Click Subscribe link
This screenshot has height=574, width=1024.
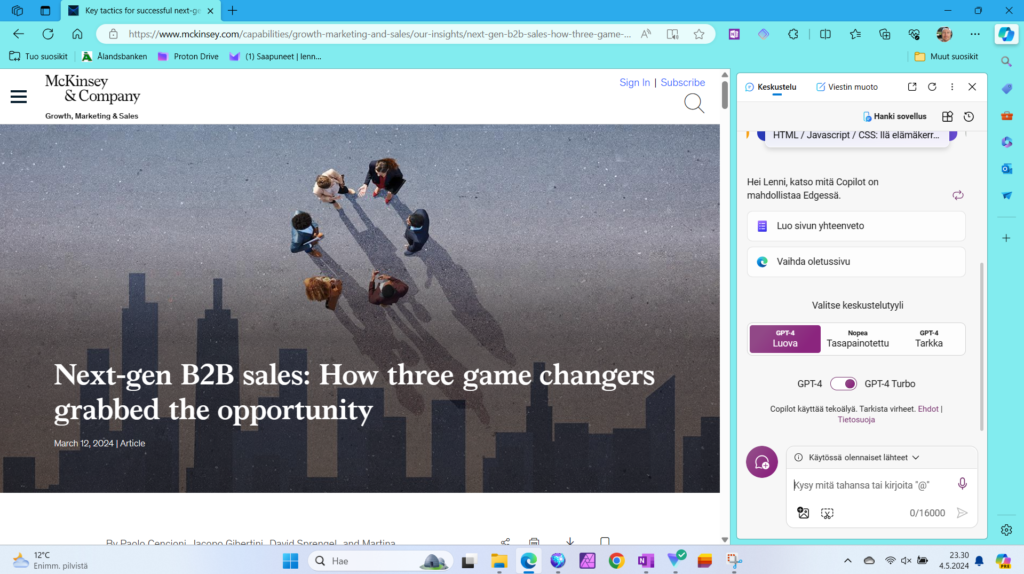pyautogui.click(x=682, y=82)
